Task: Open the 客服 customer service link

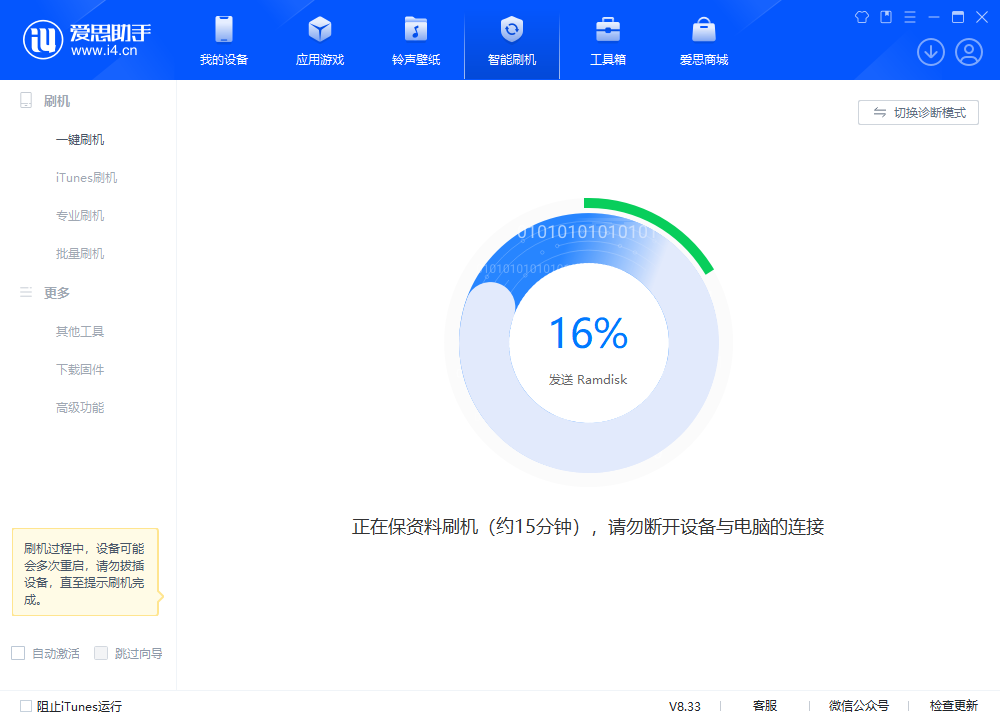Action: pos(764,706)
